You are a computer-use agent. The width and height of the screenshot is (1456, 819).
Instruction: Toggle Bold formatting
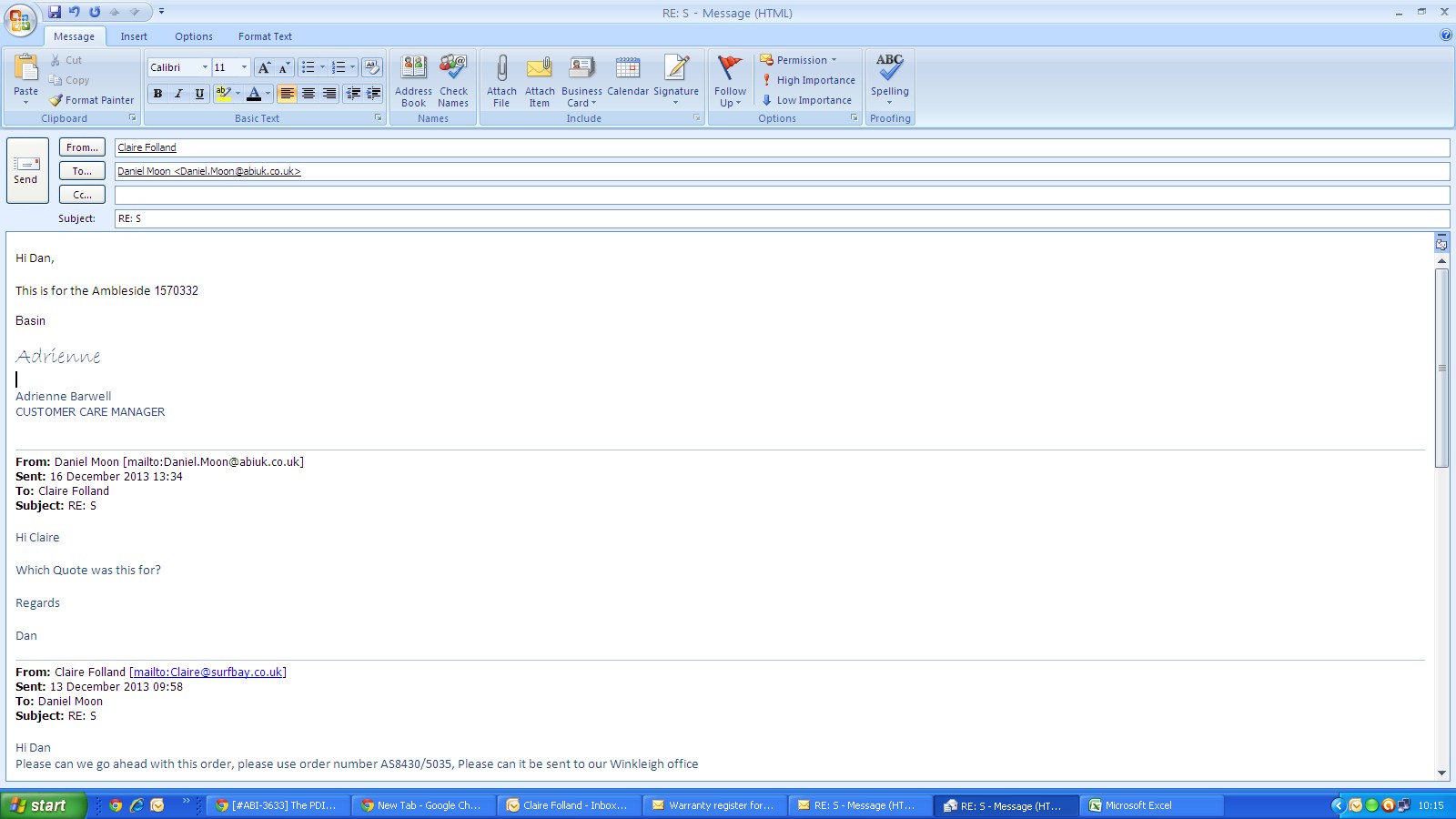pyautogui.click(x=157, y=94)
